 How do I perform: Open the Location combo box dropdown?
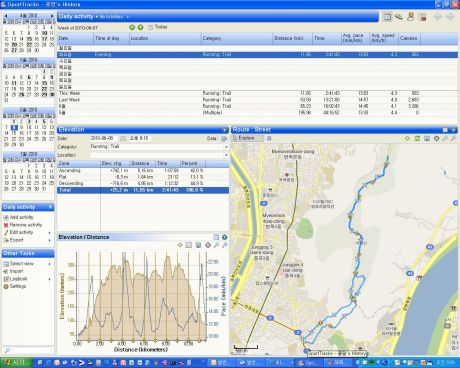[x=226, y=155]
